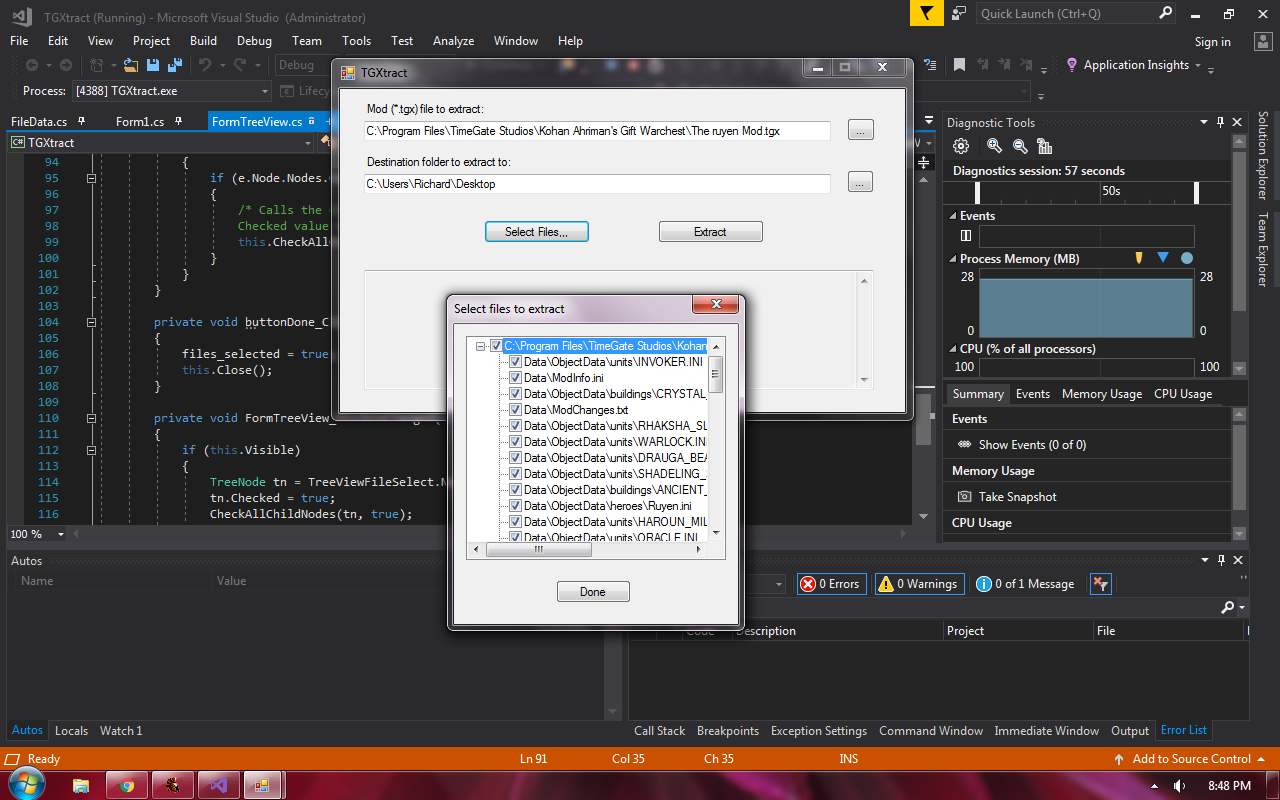The height and width of the screenshot is (800, 1280).
Task: Open the Debug menu
Action: [254, 41]
